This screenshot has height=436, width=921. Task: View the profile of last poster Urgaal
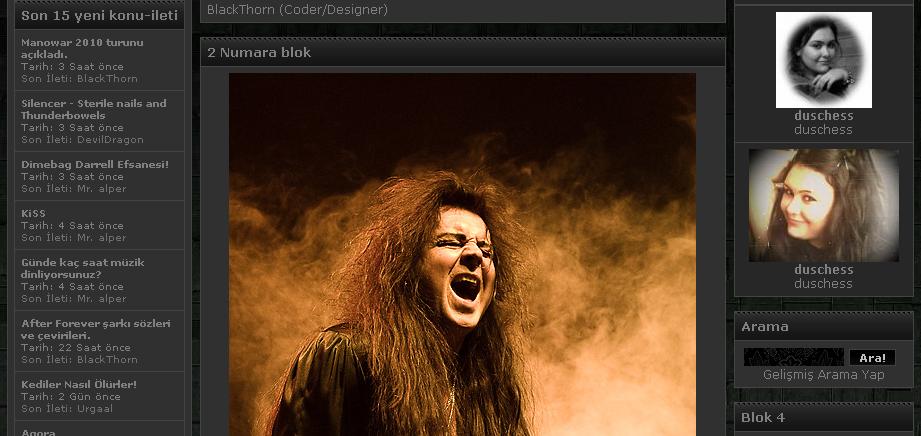pos(93,408)
